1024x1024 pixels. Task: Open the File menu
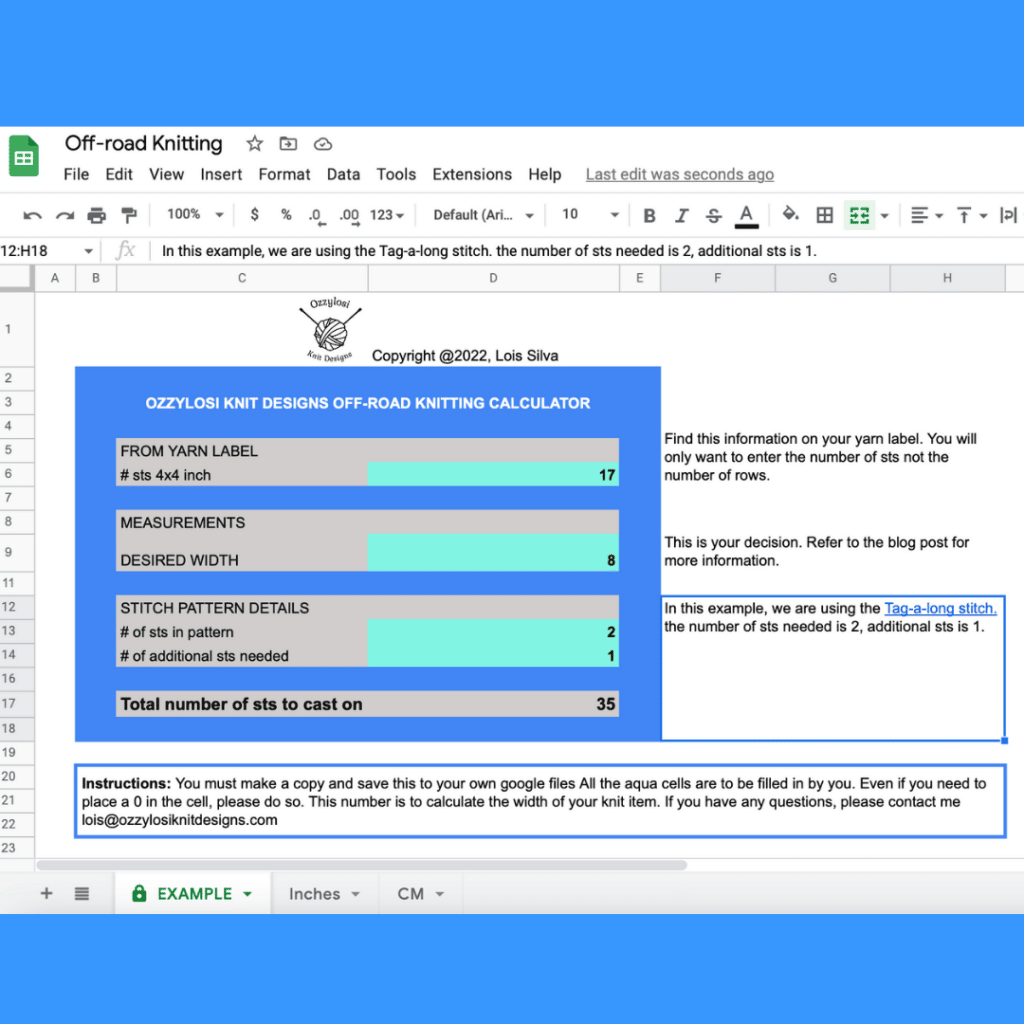76,174
